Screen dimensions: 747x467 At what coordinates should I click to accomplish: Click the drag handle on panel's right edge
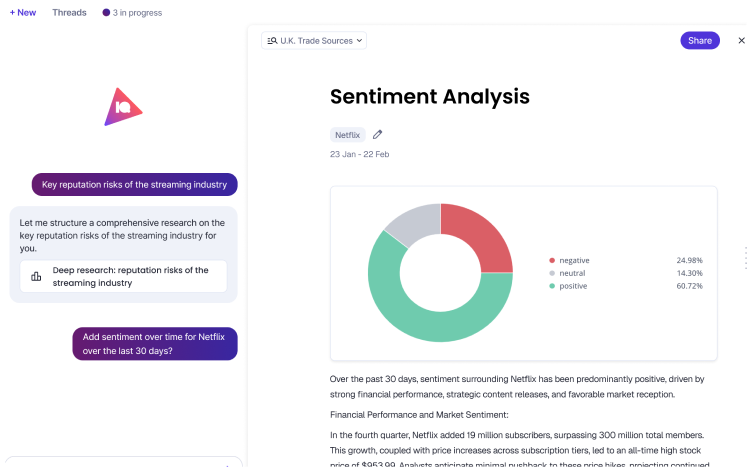[x=745, y=258]
